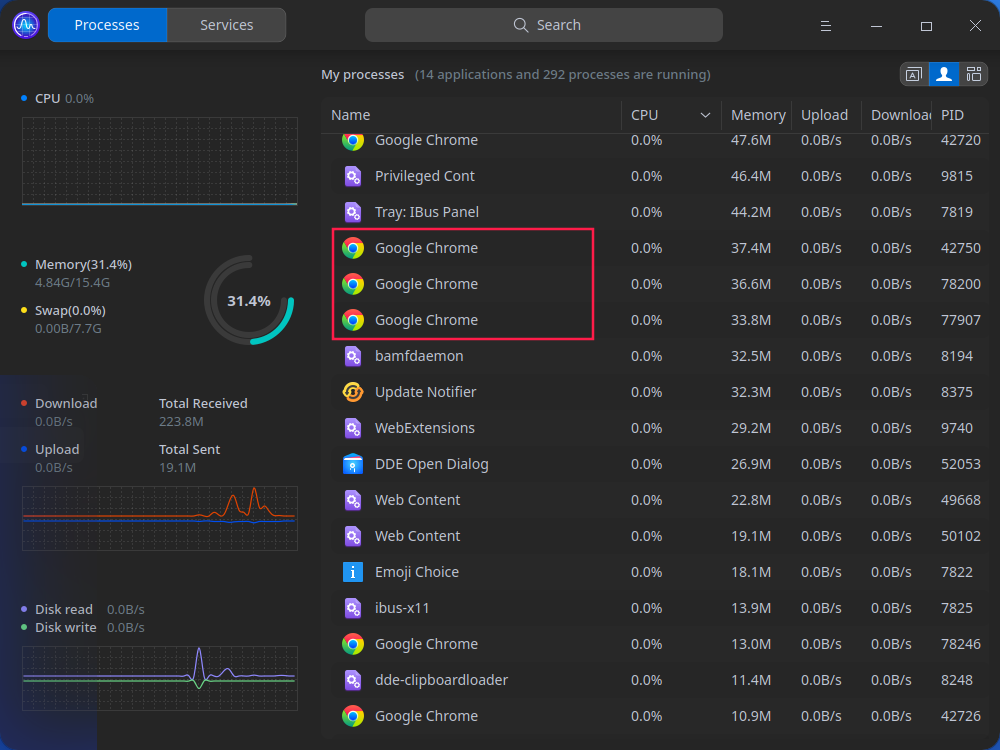
Task: Show applications-only process view icon
Action: click(913, 74)
